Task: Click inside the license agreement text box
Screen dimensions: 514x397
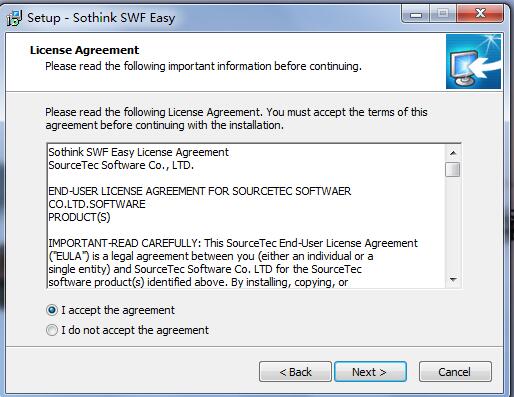Action: (x=246, y=216)
